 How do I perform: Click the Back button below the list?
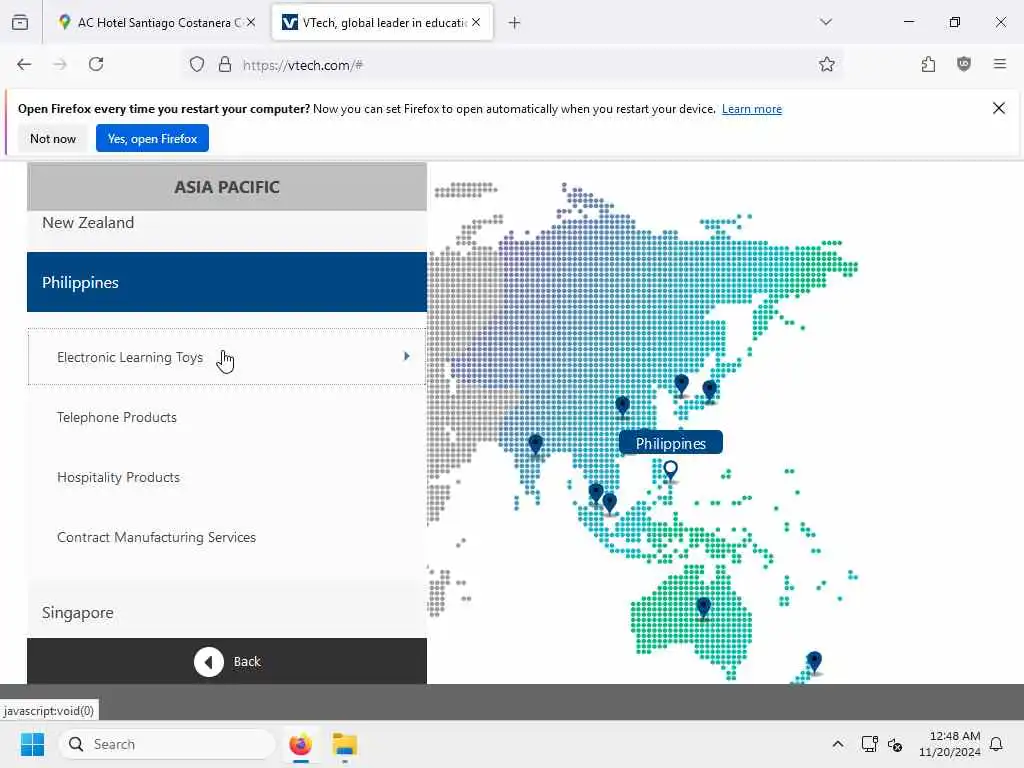coord(227,662)
